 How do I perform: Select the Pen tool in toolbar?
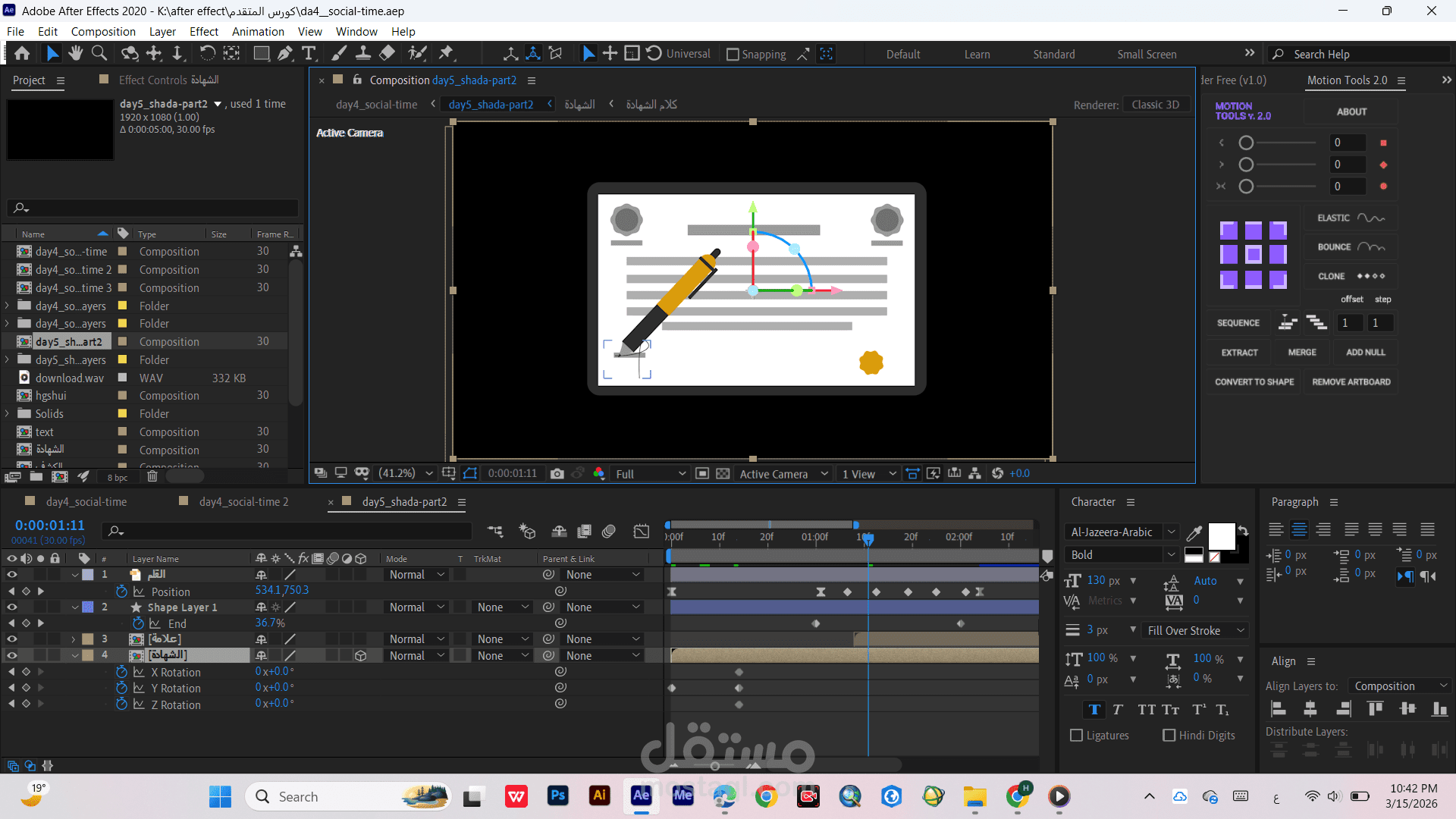click(x=284, y=53)
